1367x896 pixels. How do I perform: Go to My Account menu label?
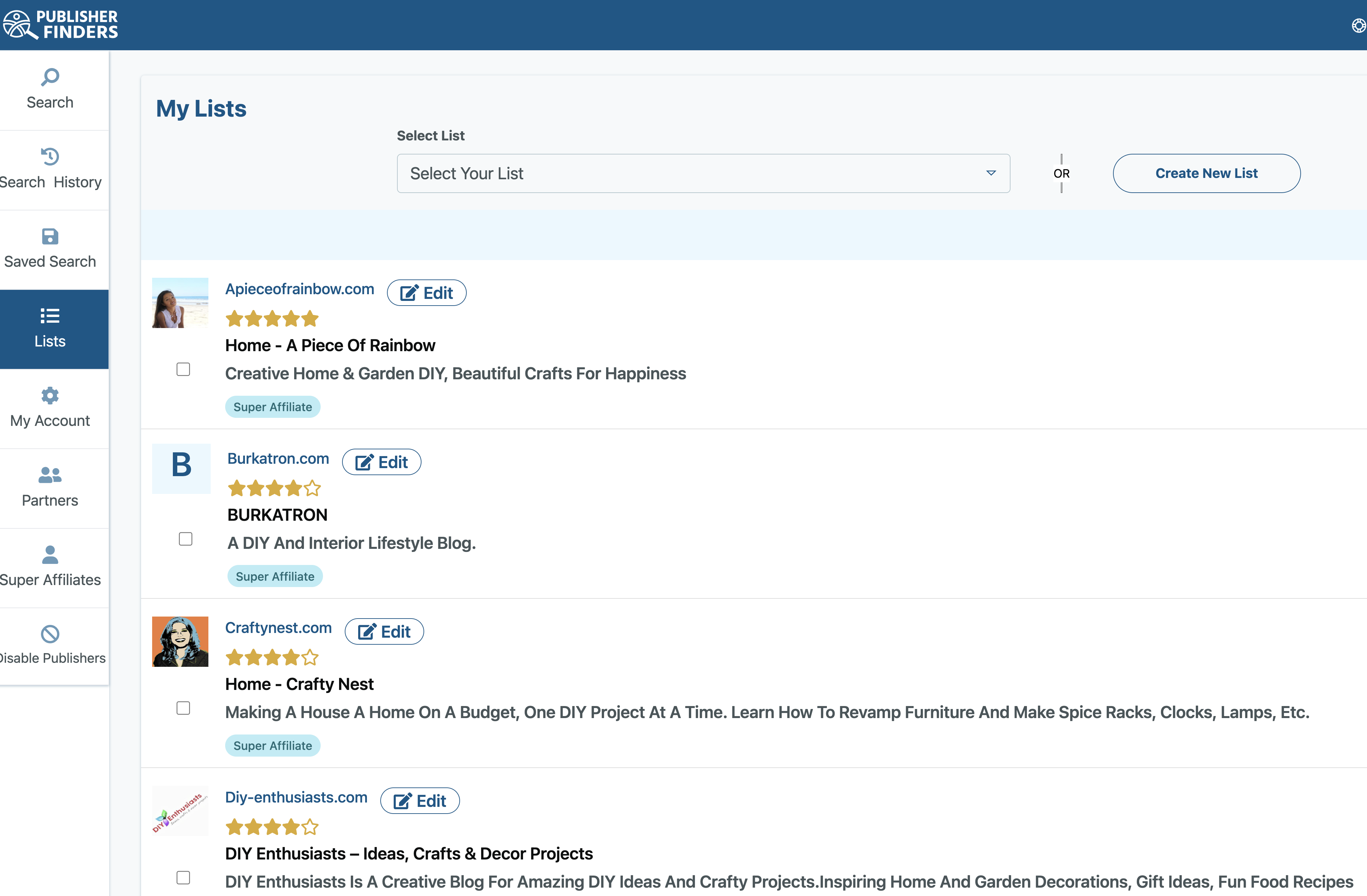50,421
